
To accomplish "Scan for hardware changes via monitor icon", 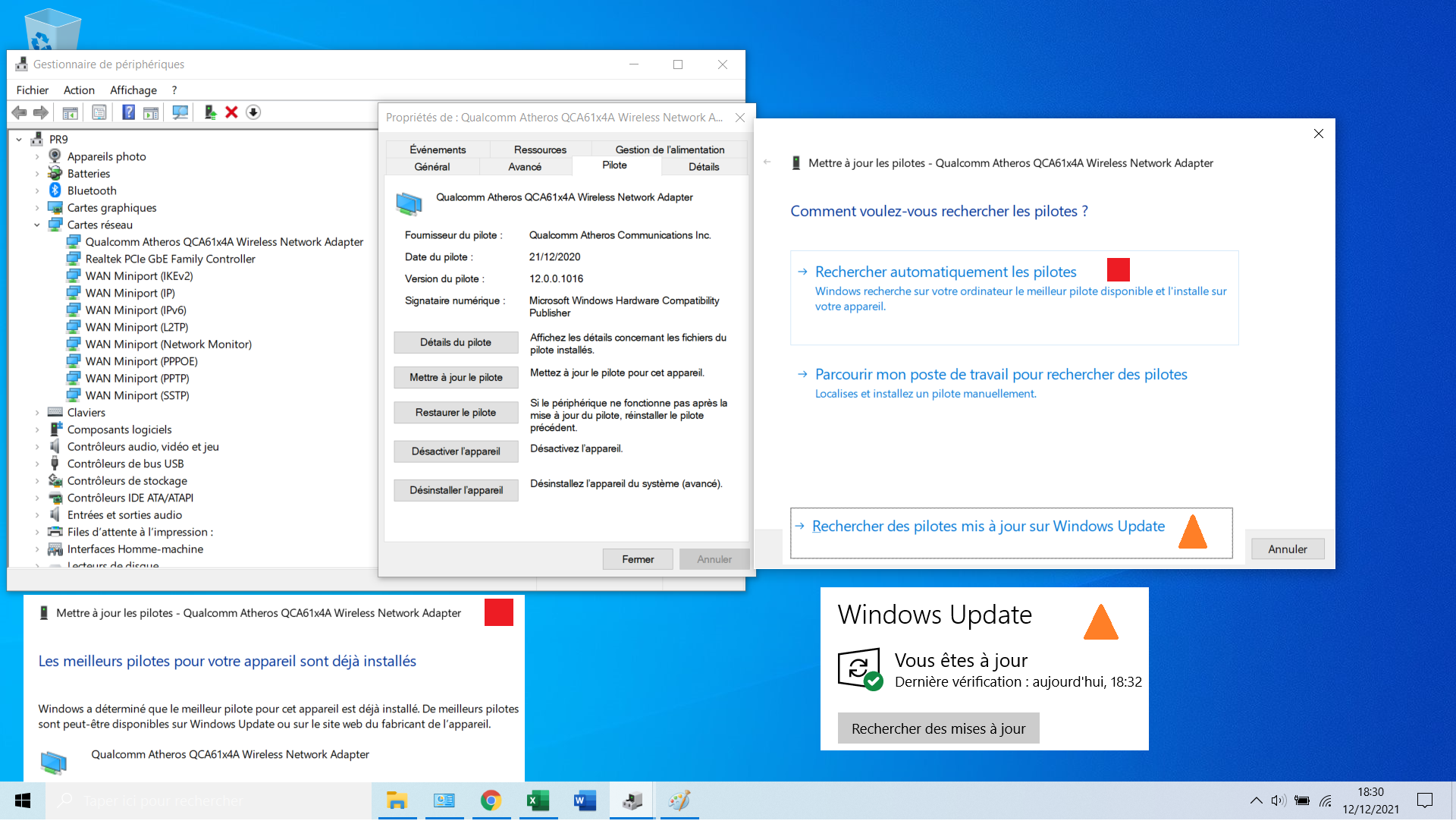I will click(180, 113).
